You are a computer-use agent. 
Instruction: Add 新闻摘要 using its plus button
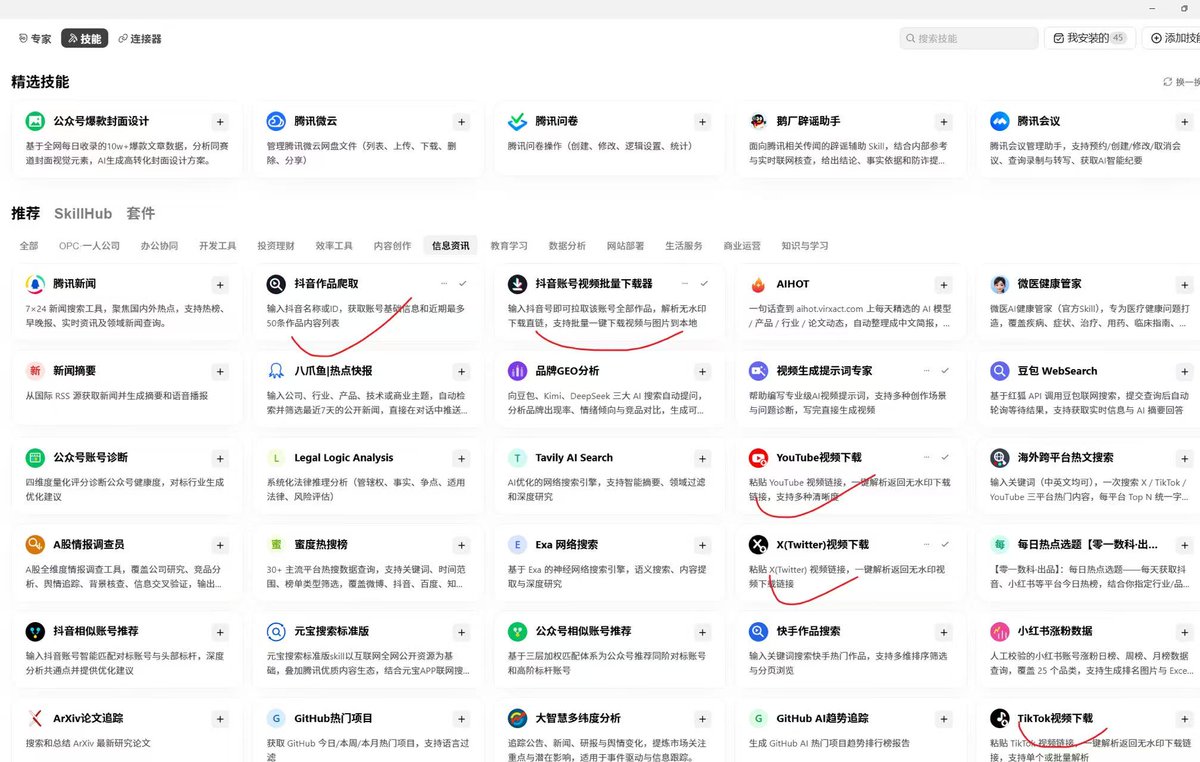(220, 371)
